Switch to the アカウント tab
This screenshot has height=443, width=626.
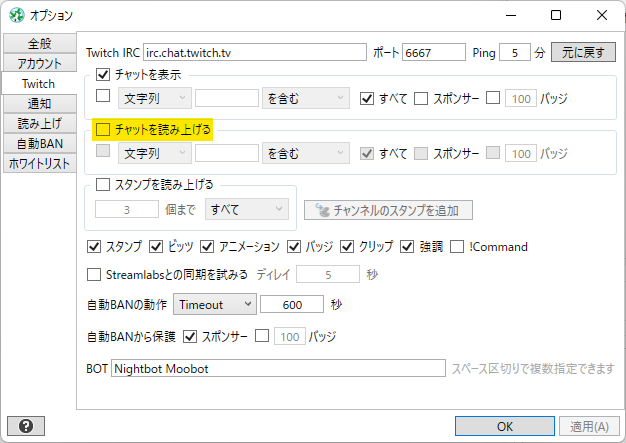point(40,63)
